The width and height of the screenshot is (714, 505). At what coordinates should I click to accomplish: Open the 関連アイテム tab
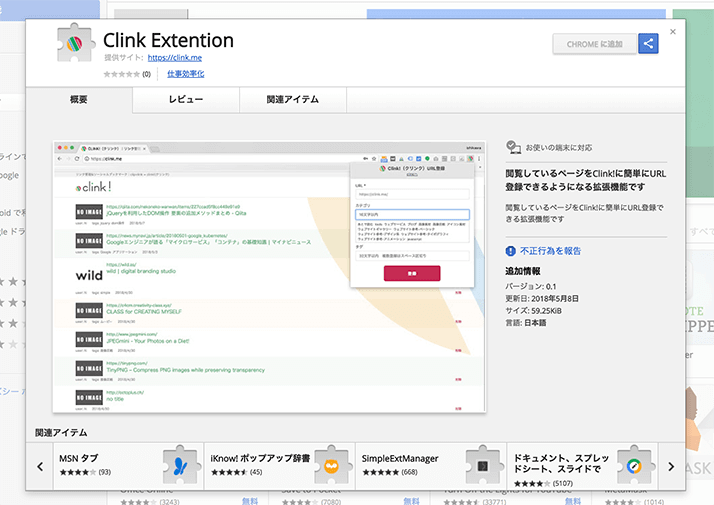293,99
